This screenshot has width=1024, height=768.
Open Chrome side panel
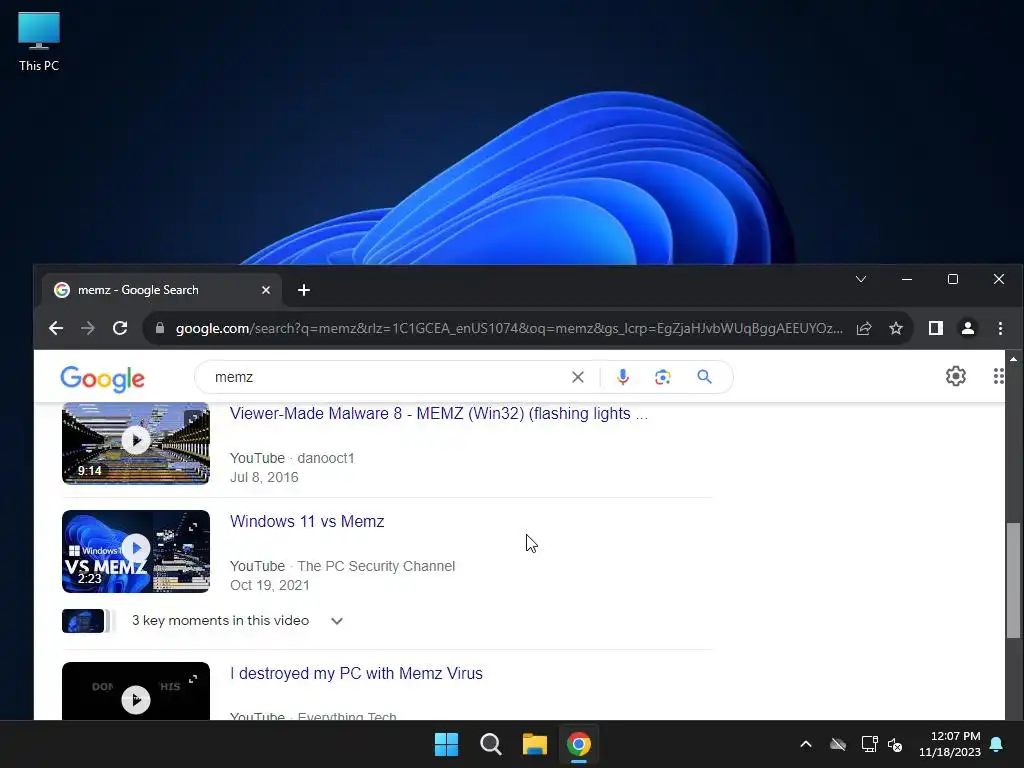pos(936,328)
